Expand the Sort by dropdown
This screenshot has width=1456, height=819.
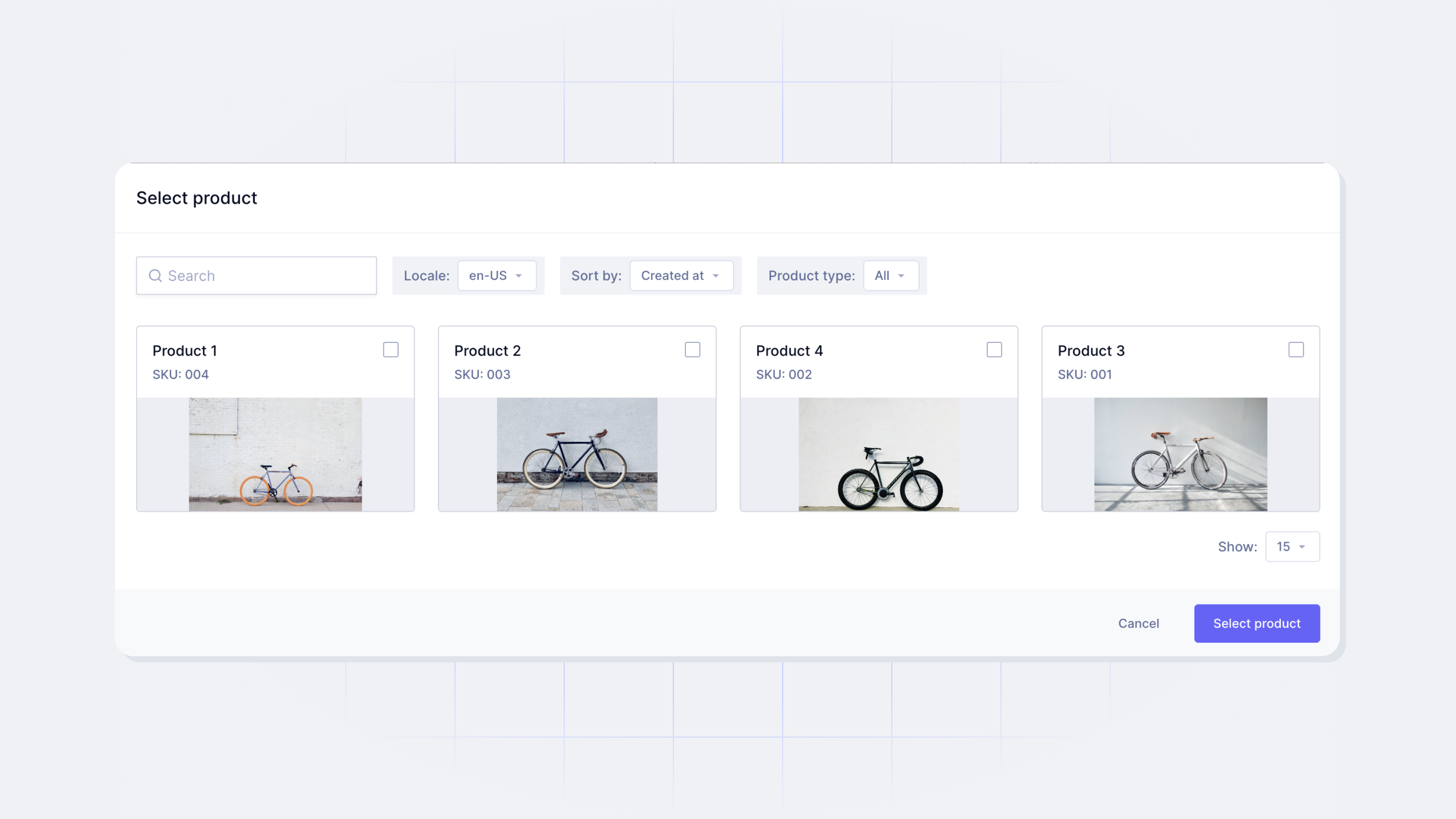click(680, 275)
